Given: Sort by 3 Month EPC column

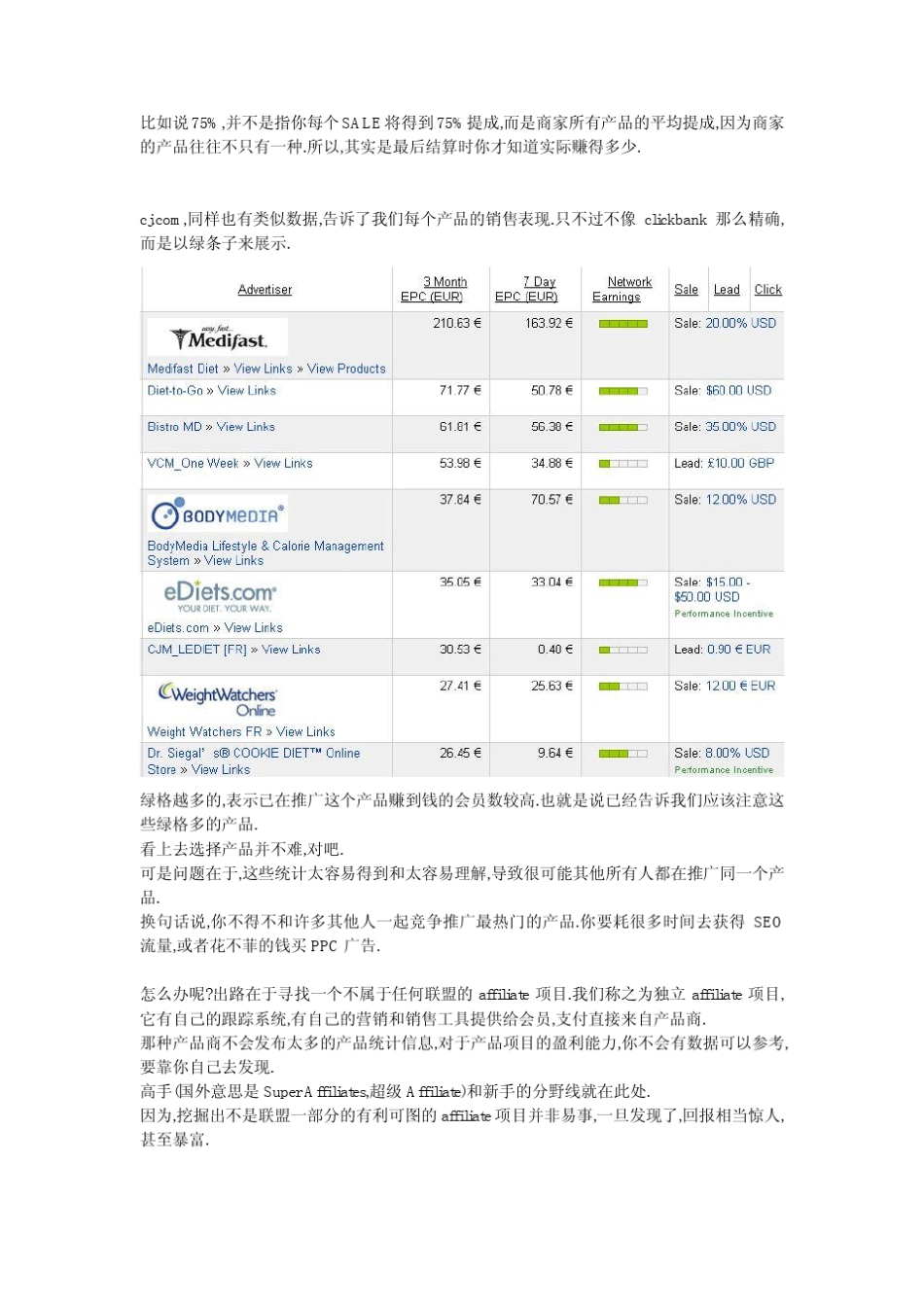Looking at the screenshot, I should [433, 290].
